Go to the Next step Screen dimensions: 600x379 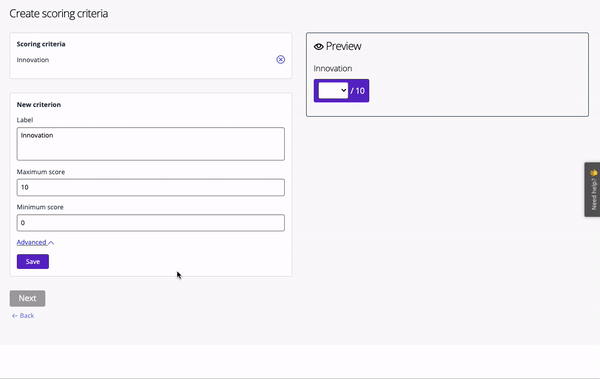click(28, 298)
